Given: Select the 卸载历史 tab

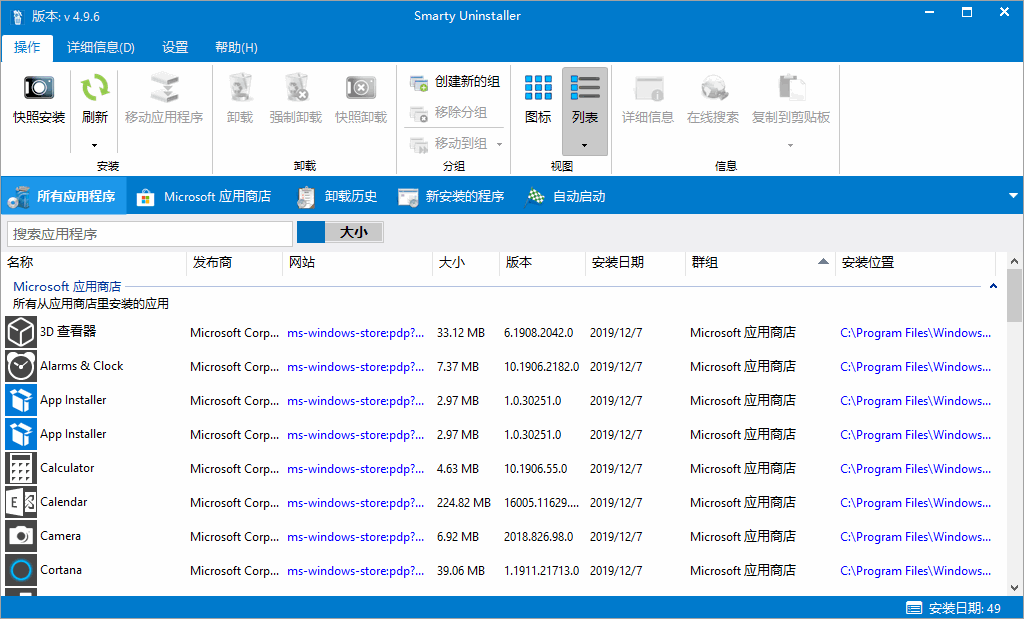Looking at the screenshot, I should (x=337, y=196).
